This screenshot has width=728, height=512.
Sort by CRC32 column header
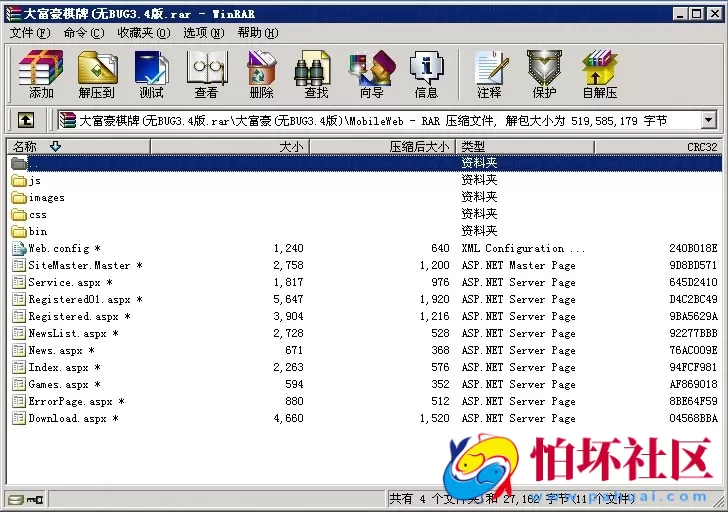[700, 147]
